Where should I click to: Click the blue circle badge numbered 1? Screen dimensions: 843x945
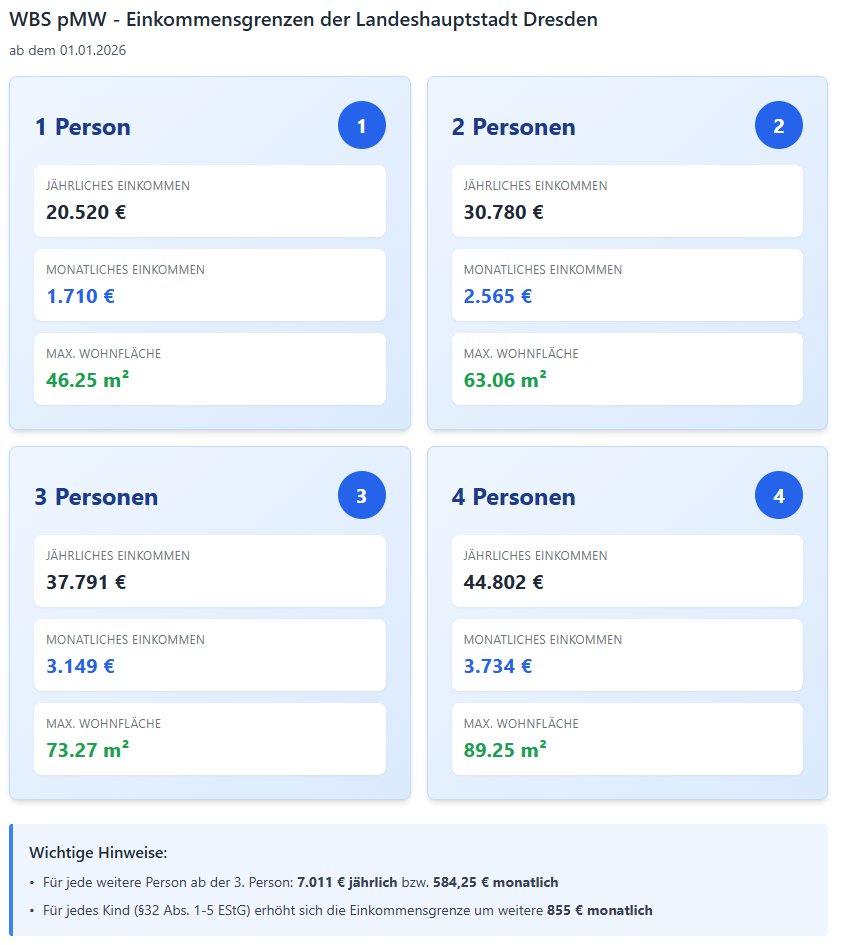click(x=362, y=126)
